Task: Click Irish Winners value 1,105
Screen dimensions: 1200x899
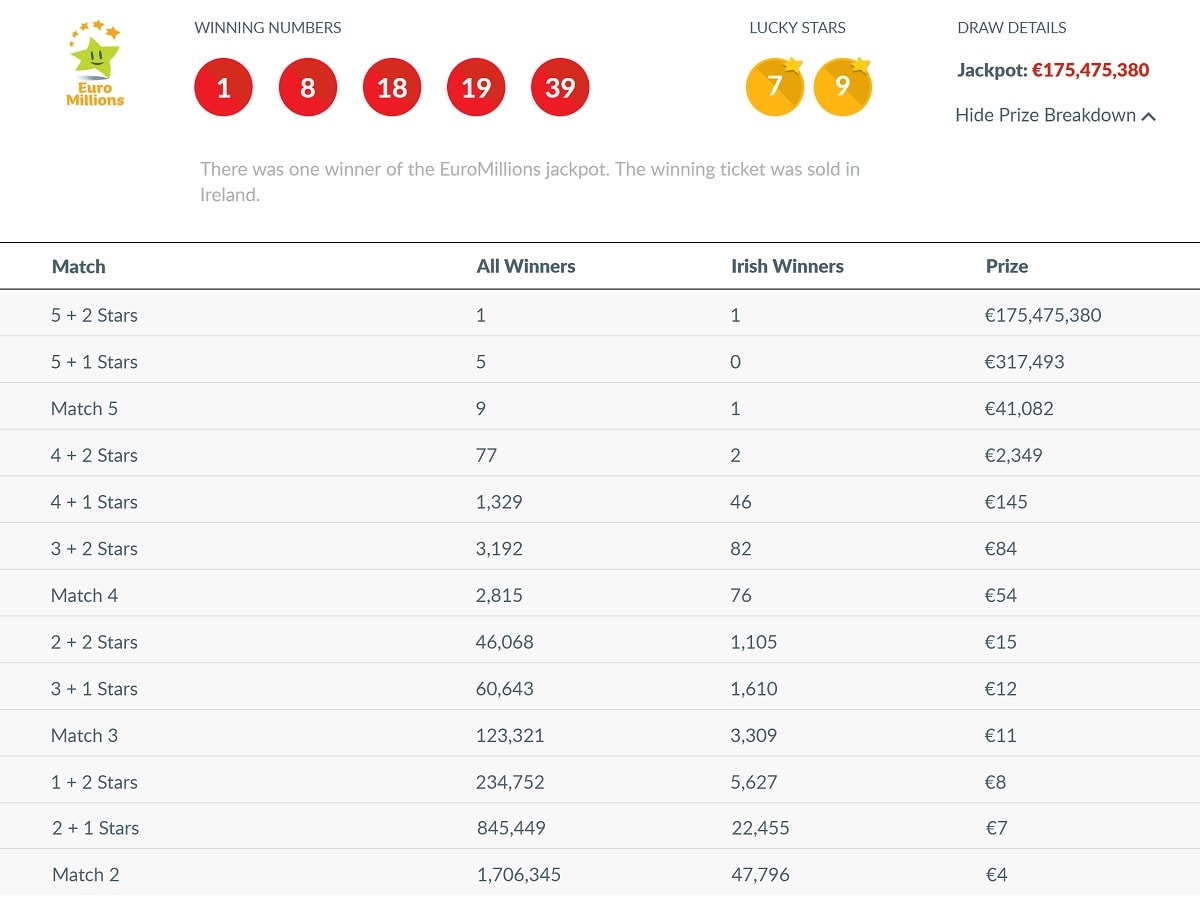Action: coord(754,642)
